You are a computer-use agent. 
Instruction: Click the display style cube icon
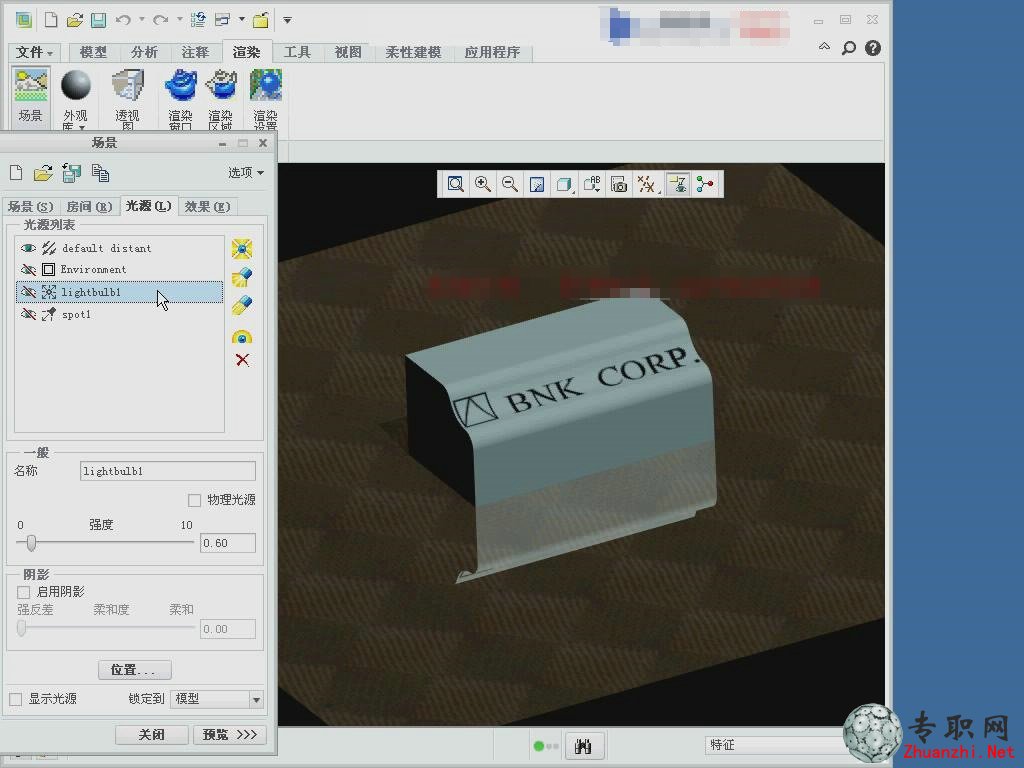coord(563,184)
